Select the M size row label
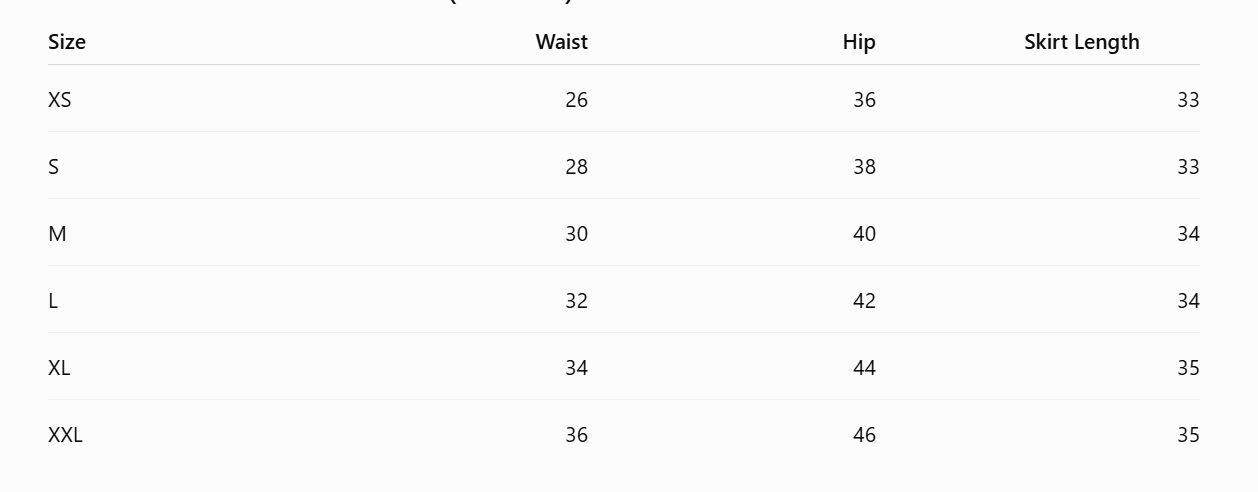The image size is (1258, 492). [x=57, y=234]
